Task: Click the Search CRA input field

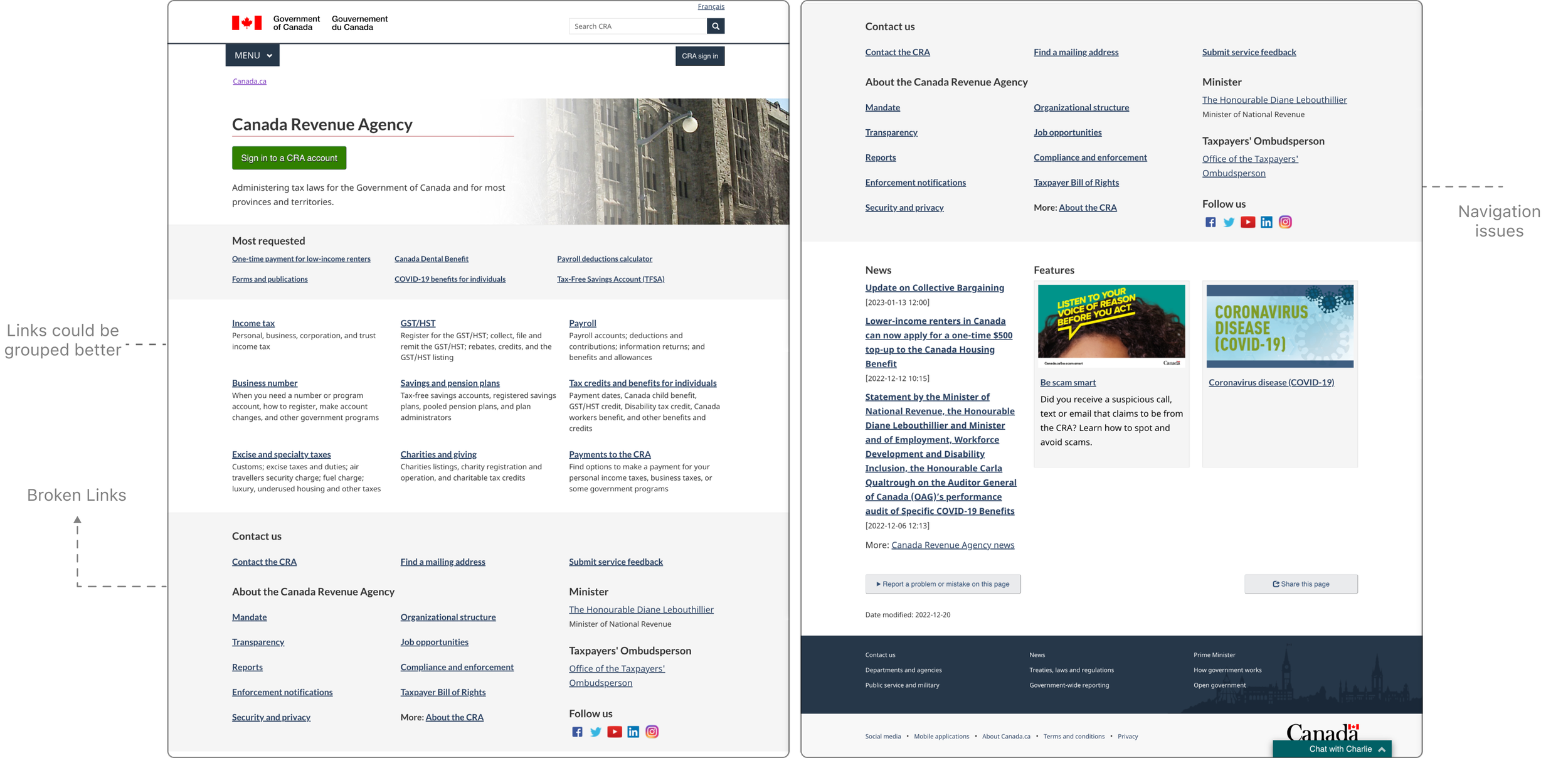Action: point(637,26)
